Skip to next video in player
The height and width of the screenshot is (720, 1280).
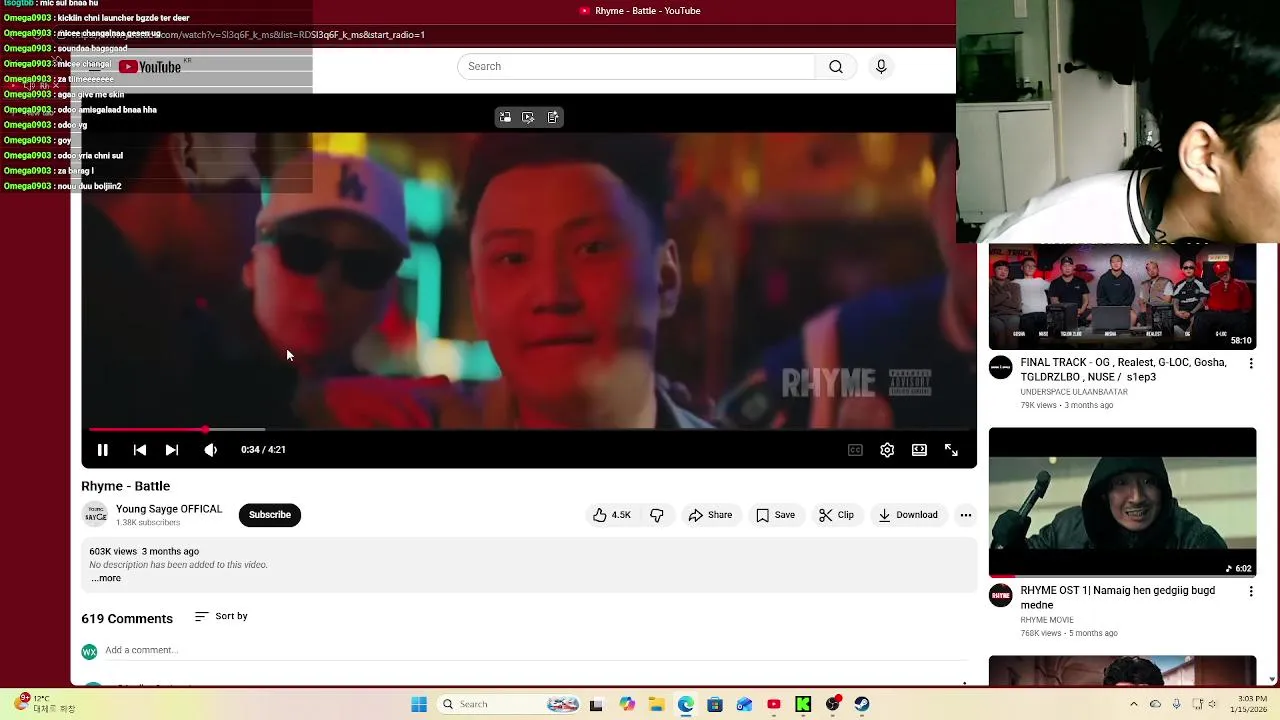click(172, 450)
